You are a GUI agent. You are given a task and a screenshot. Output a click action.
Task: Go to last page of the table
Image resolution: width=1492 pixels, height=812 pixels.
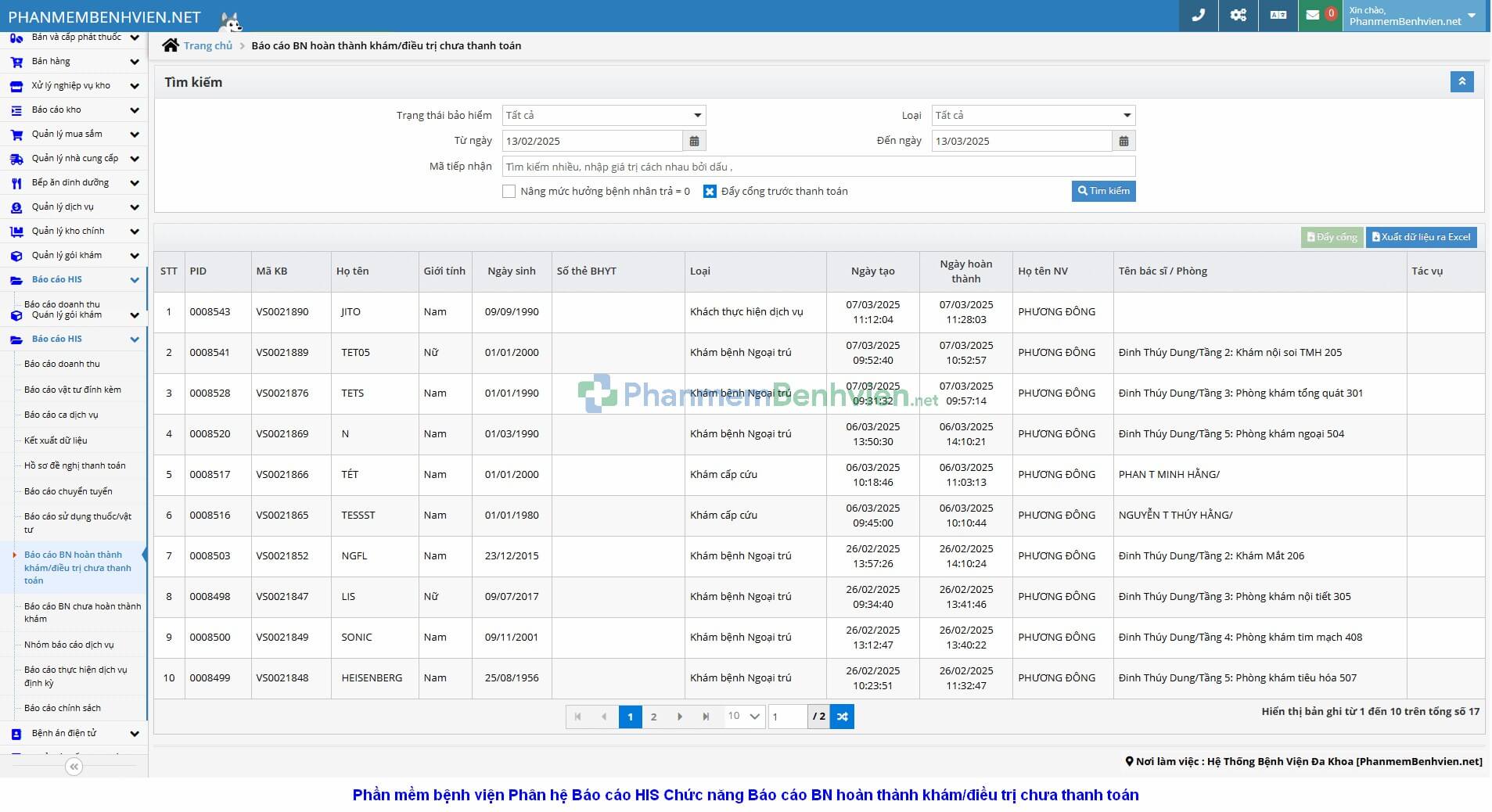pos(706,716)
